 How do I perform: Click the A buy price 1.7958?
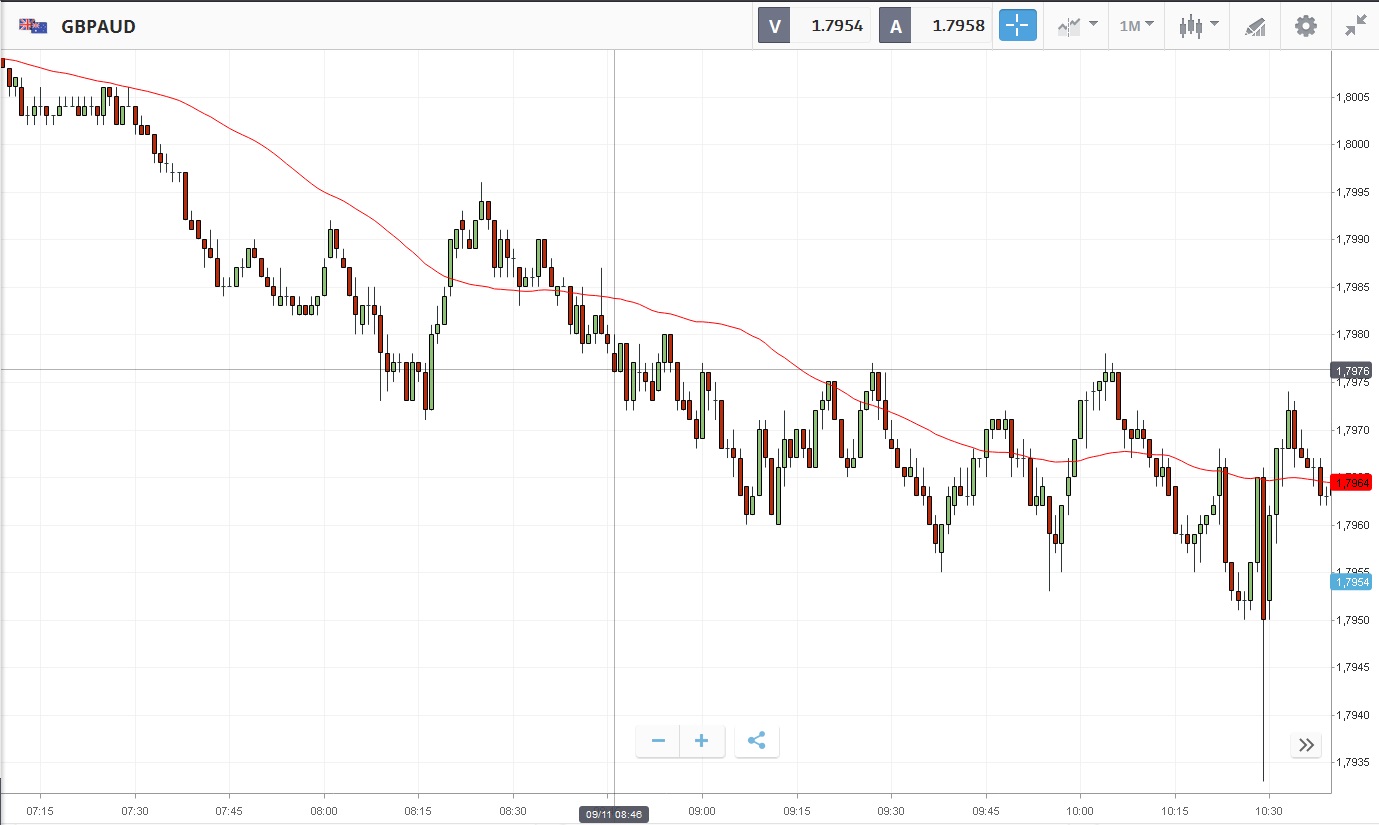click(x=957, y=26)
